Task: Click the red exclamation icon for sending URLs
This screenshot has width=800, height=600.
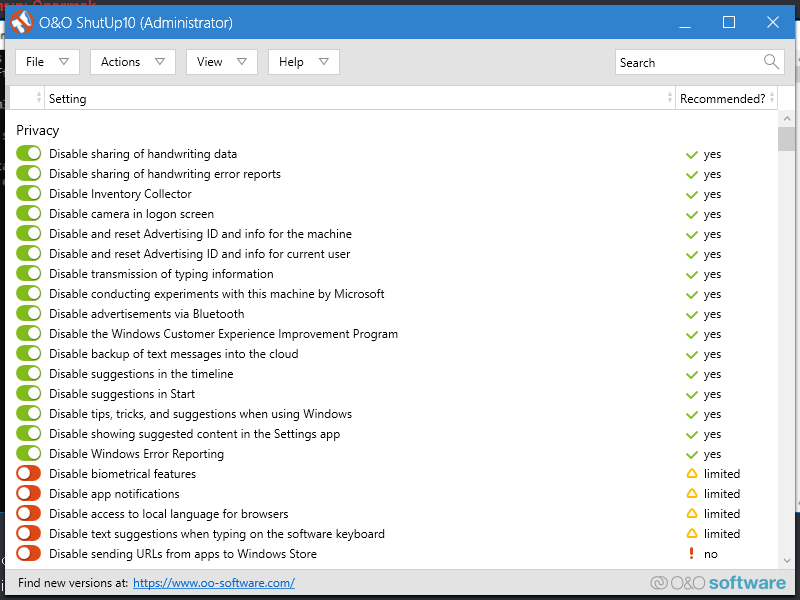Action: tap(691, 553)
